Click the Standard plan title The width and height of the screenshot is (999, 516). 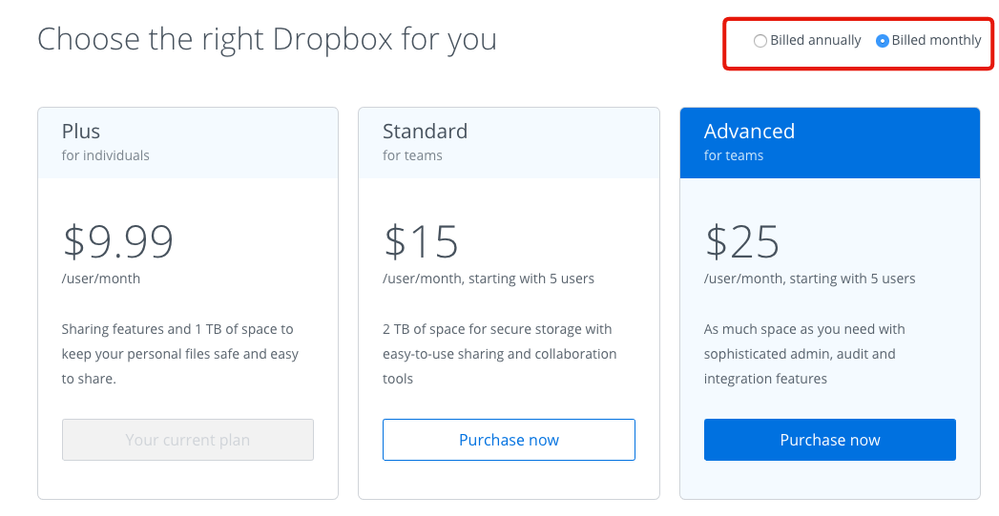[x=425, y=131]
